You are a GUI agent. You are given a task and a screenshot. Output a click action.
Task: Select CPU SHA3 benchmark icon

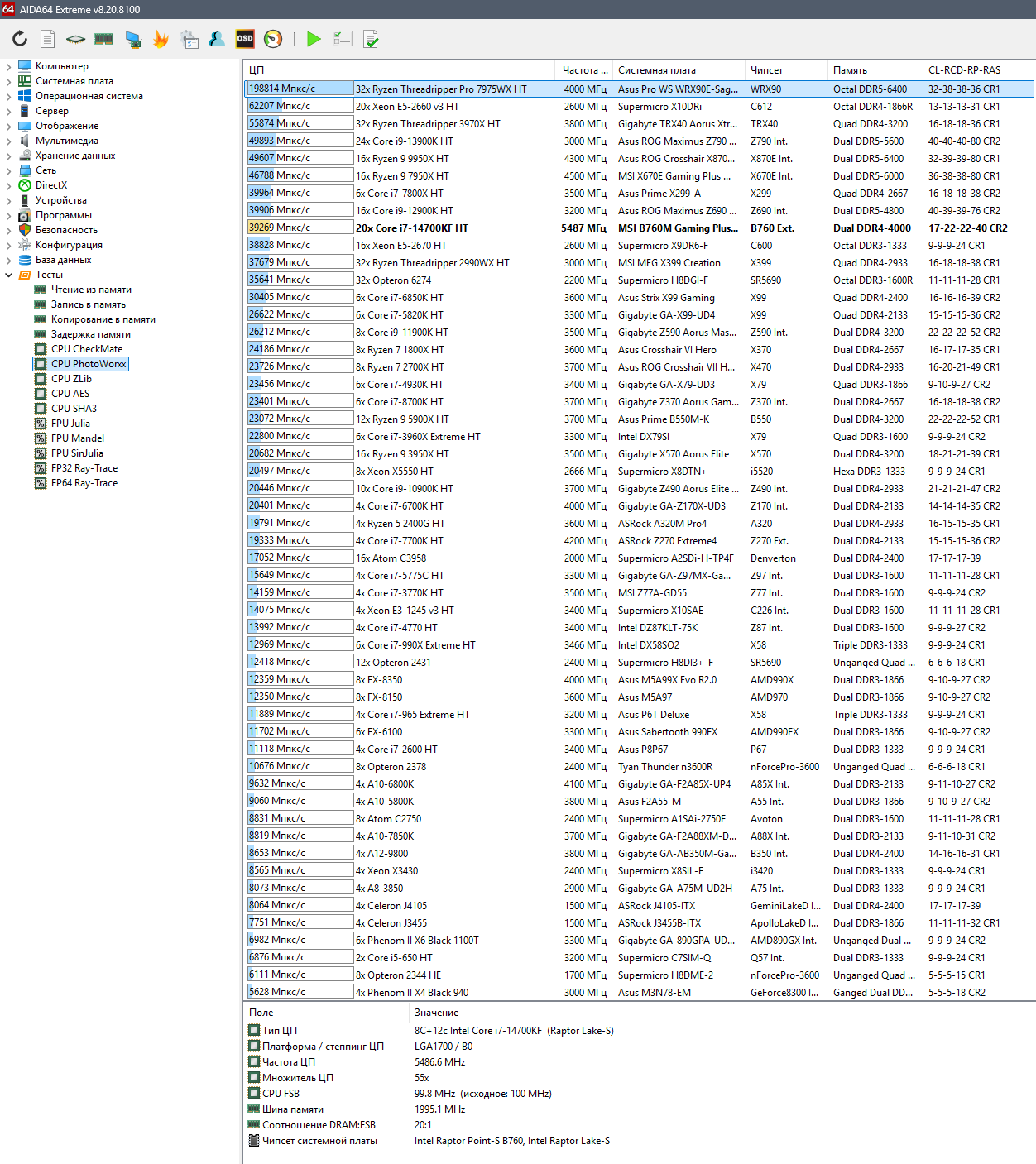click(x=40, y=409)
